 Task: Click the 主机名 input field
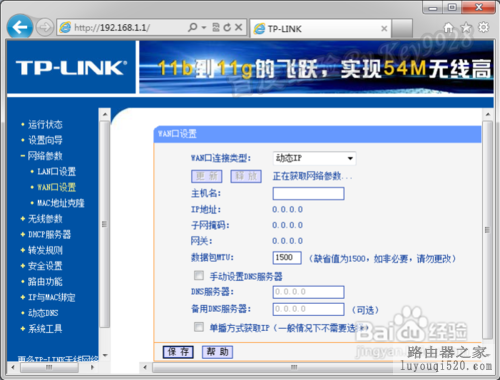pyautogui.click(x=308, y=193)
